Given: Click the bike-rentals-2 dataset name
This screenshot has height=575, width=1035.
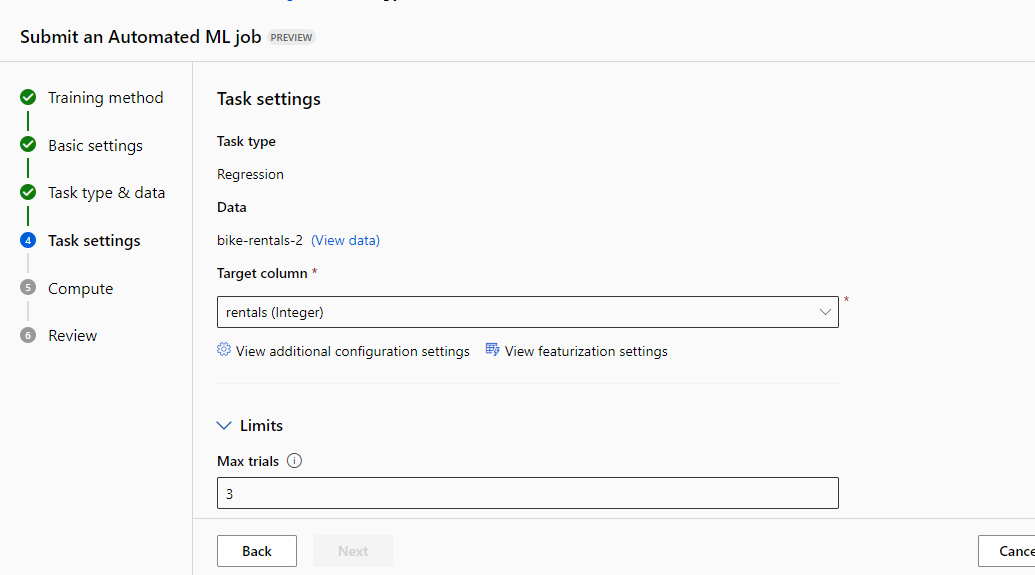Looking at the screenshot, I should [x=259, y=240].
